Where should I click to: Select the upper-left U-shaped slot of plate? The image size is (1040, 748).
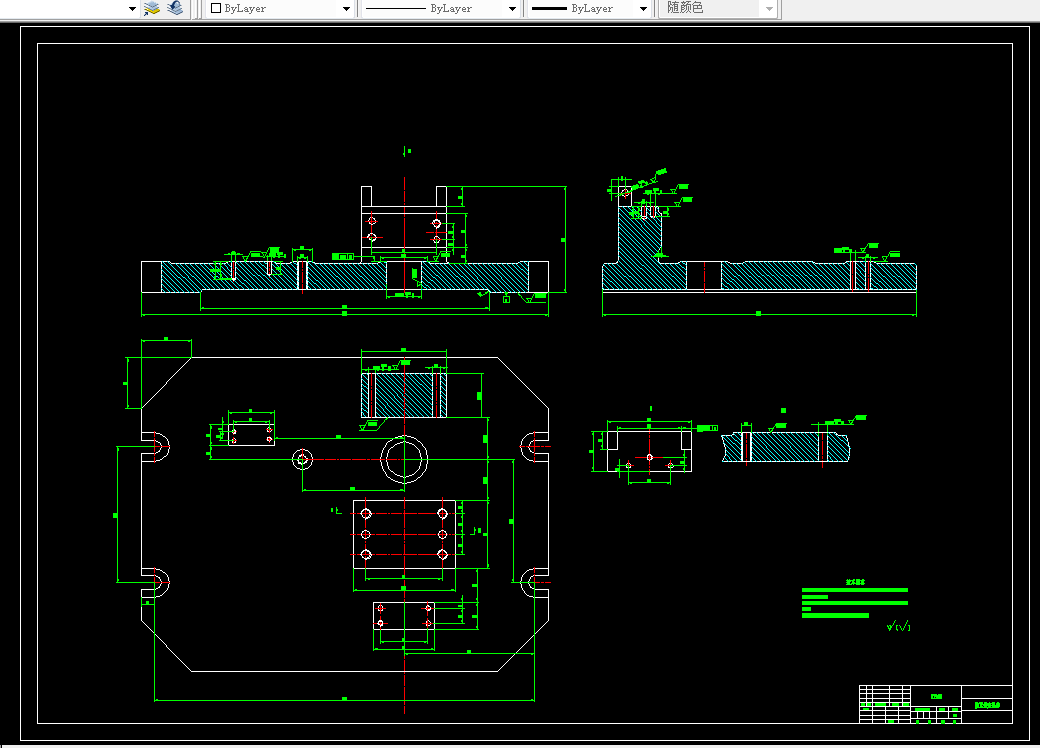coord(156,446)
